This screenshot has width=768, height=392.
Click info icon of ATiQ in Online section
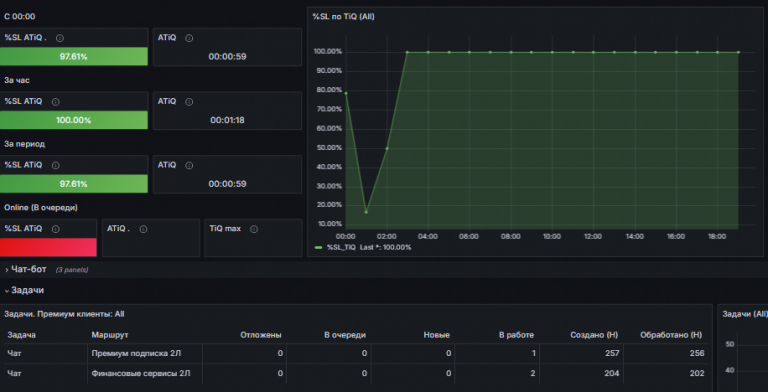click(x=143, y=229)
